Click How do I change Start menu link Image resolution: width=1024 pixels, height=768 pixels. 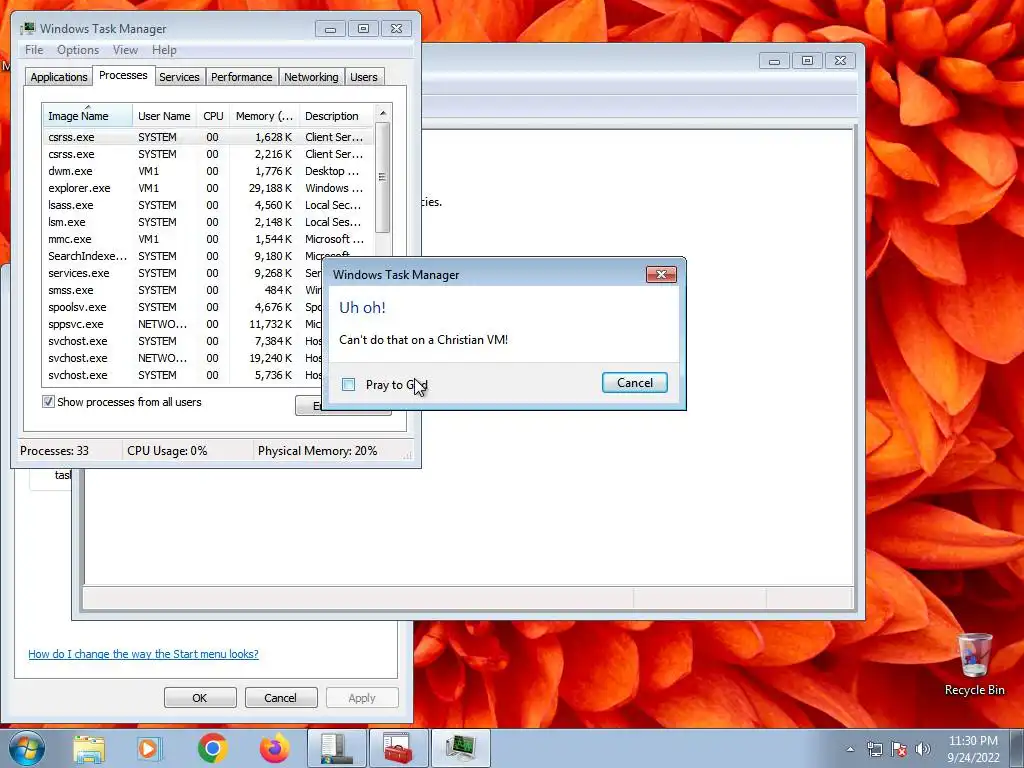[143, 654]
